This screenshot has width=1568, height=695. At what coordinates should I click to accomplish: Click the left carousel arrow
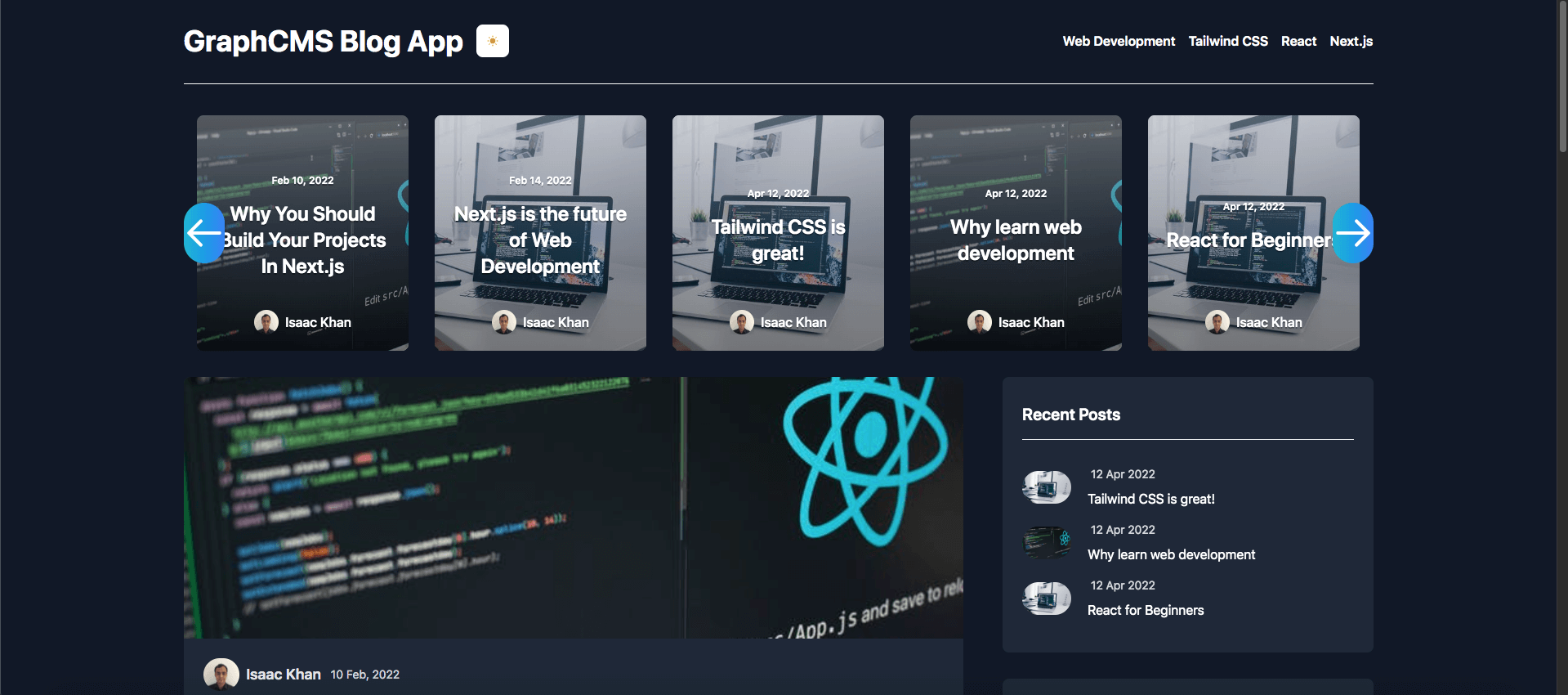click(203, 233)
